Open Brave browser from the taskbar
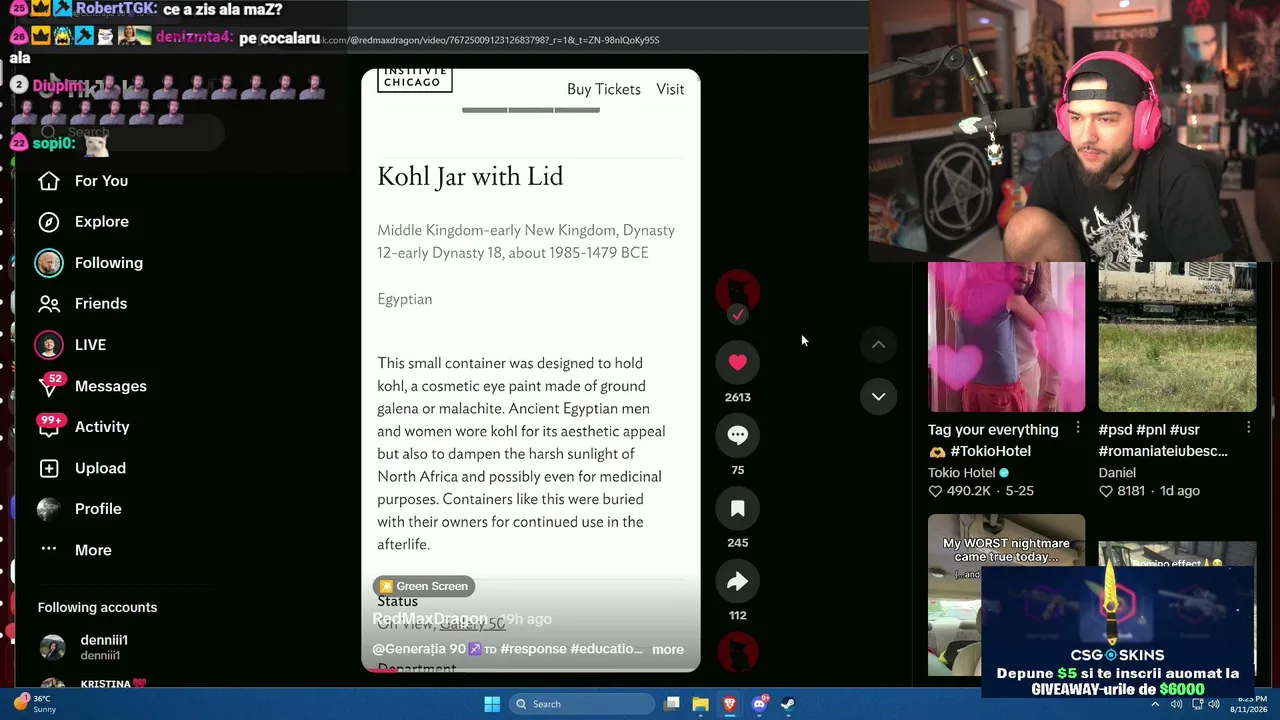 point(729,704)
